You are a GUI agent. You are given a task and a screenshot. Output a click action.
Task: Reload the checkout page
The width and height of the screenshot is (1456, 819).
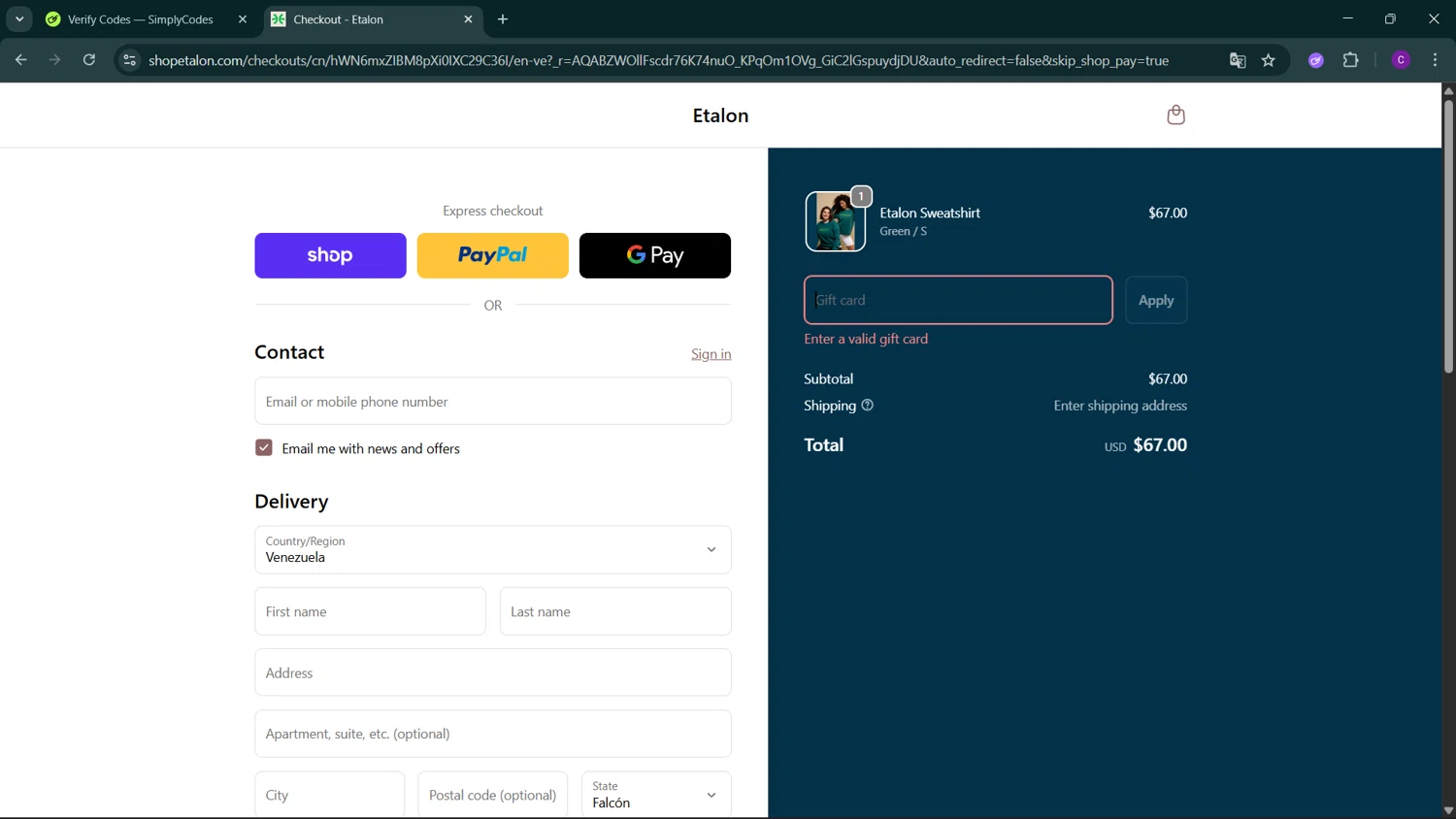89,60
